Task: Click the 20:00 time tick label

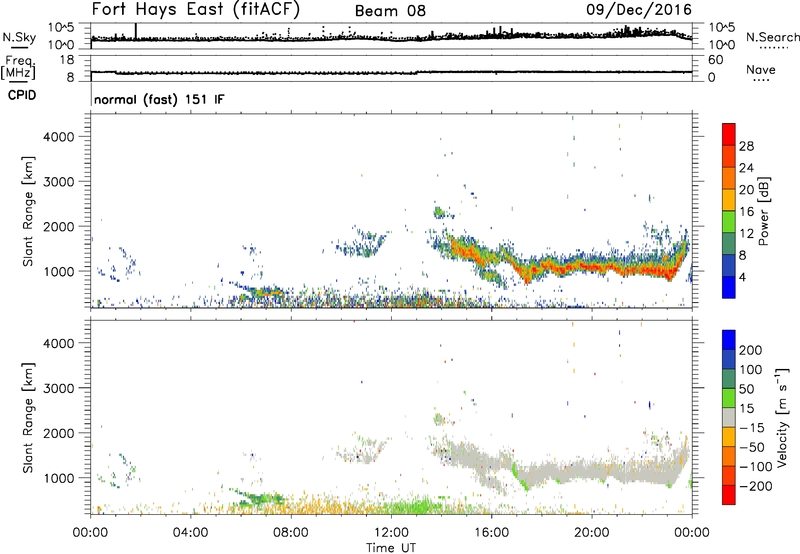Action: point(592,533)
